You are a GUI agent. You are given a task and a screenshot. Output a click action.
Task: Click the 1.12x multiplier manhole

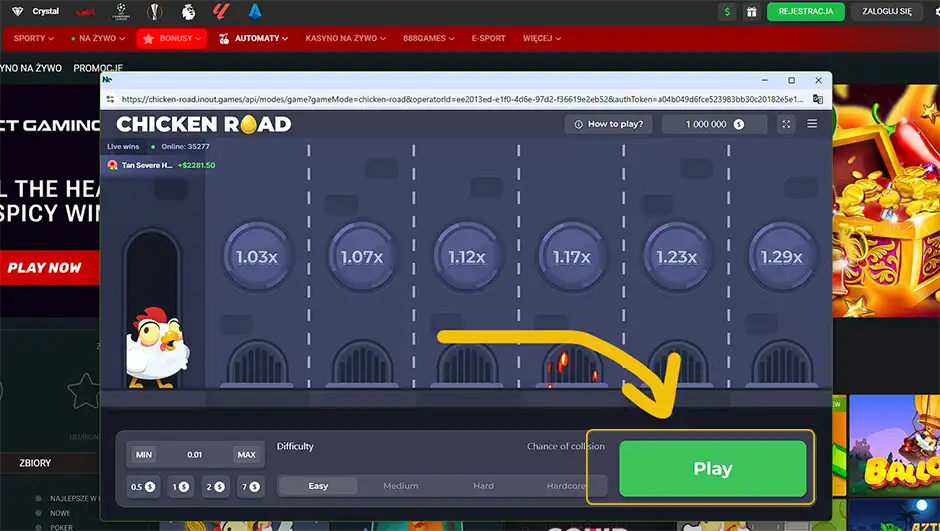point(466,257)
